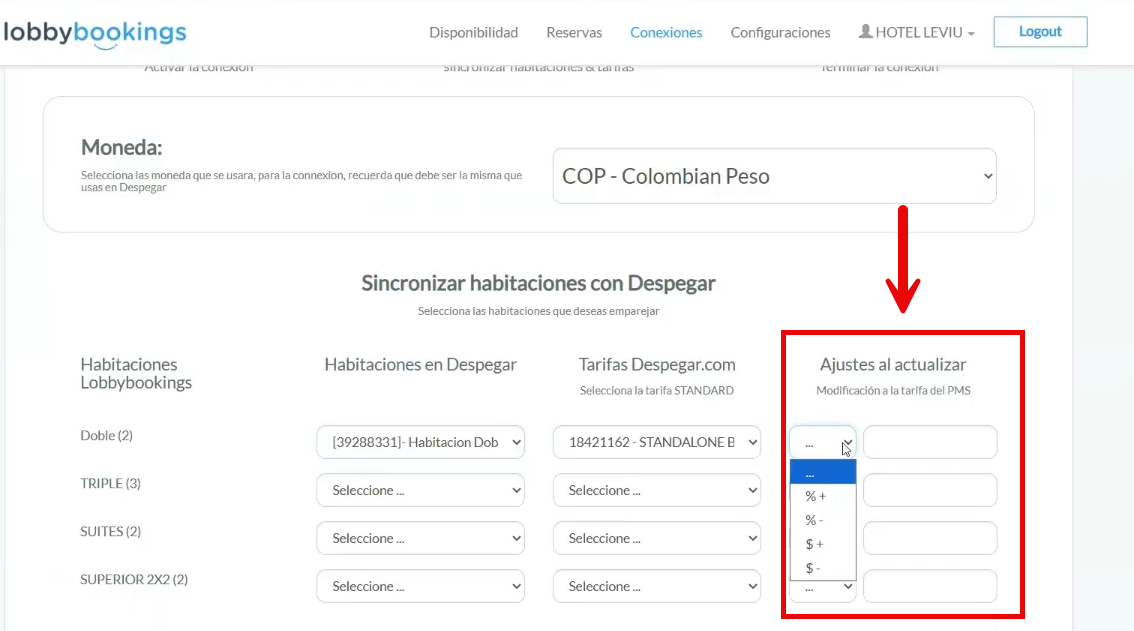Click the 'Selecciona la tarifa STANDARD' note

657,391
